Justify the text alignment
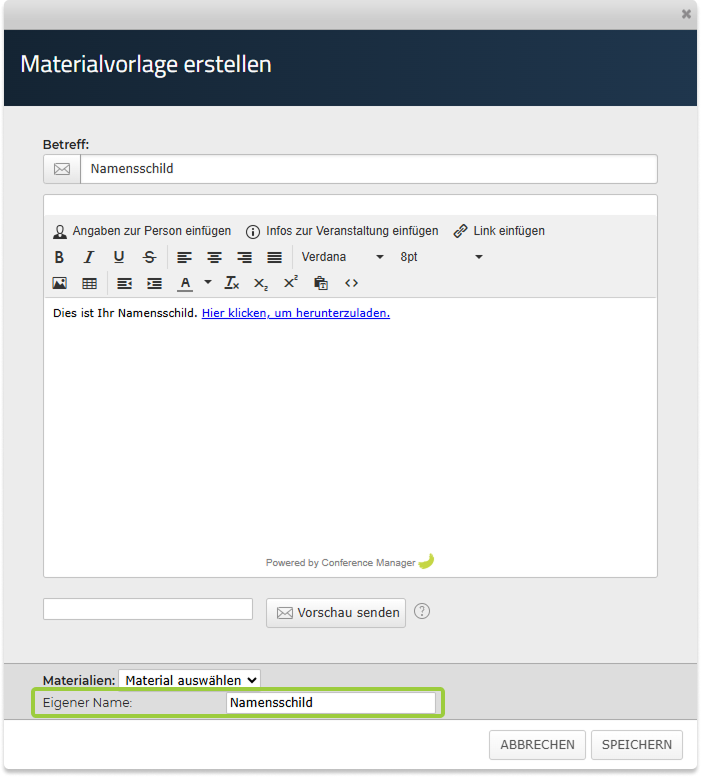The image size is (701, 777). coord(274,257)
